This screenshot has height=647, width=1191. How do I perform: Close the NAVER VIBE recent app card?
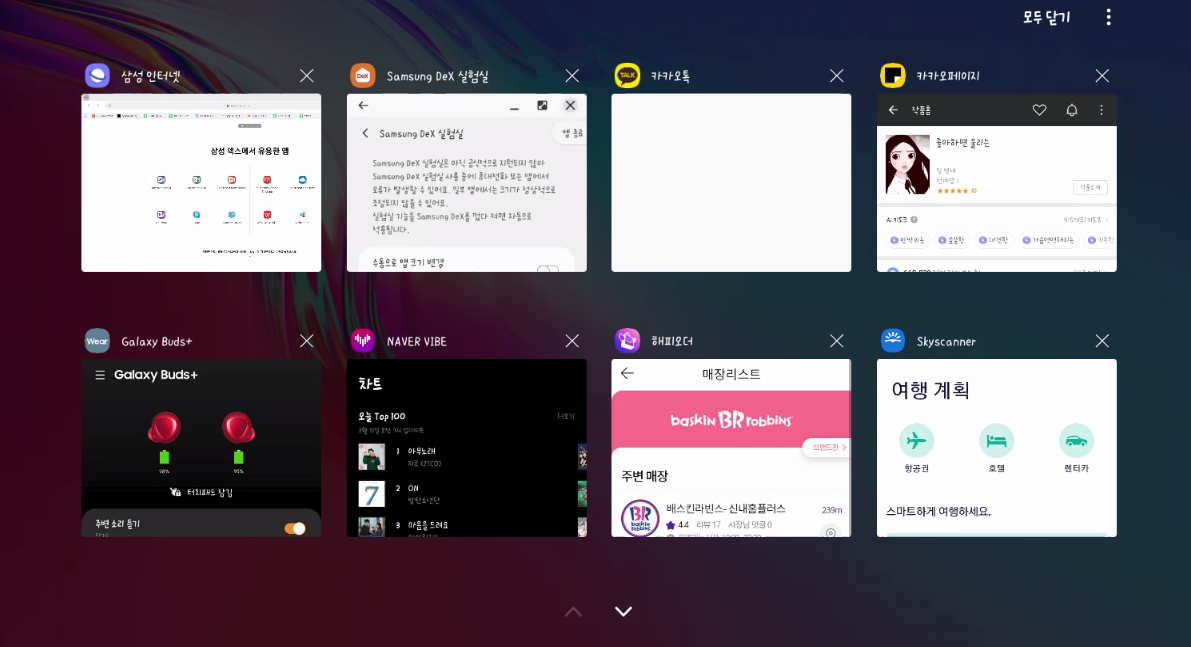(x=572, y=341)
